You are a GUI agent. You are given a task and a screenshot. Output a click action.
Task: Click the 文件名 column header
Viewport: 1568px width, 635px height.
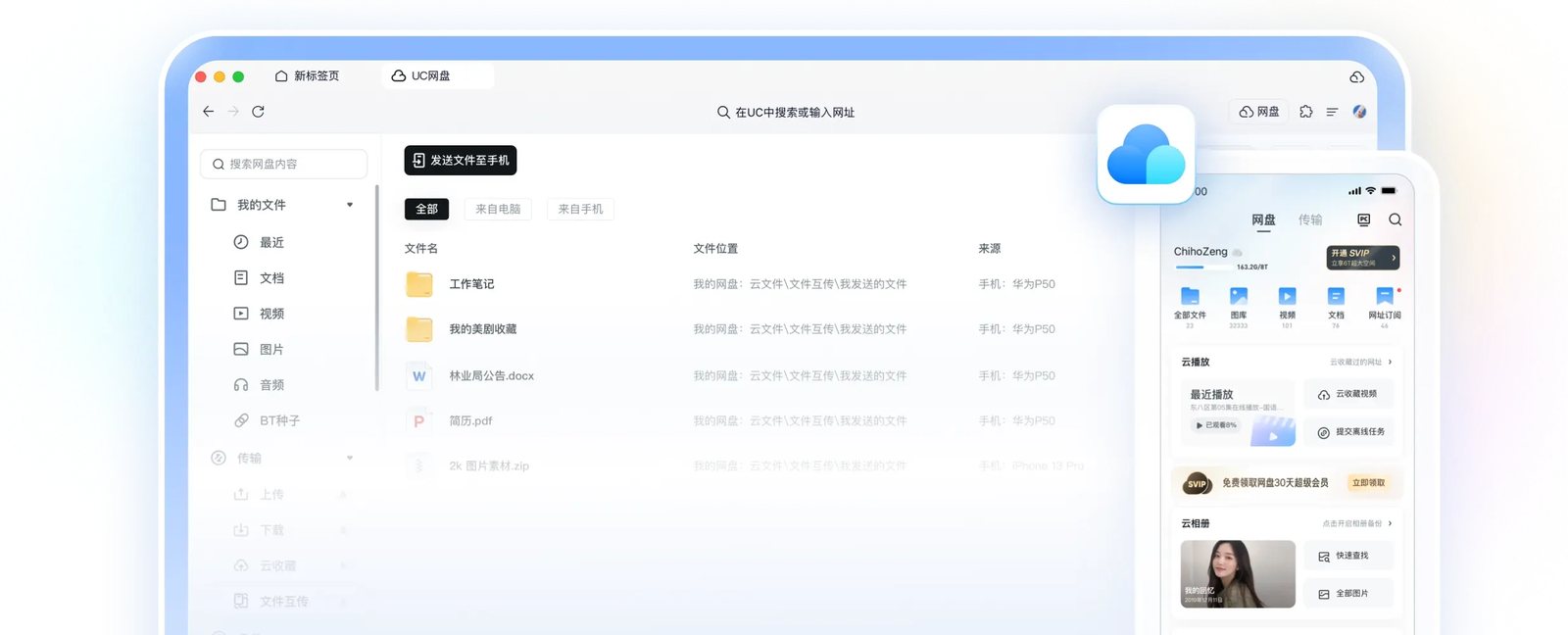(421, 249)
